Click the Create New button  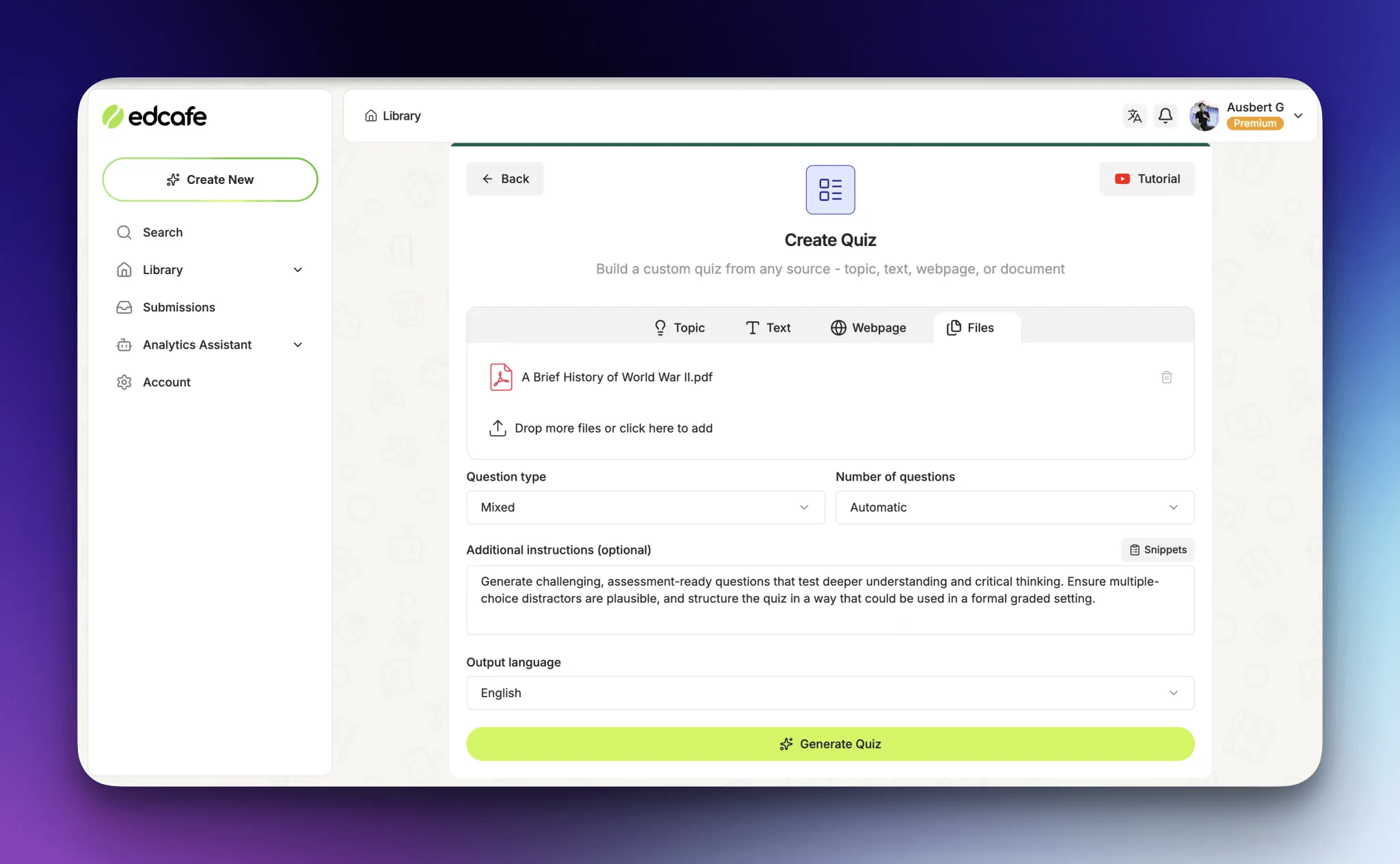click(x=210, y=180)
